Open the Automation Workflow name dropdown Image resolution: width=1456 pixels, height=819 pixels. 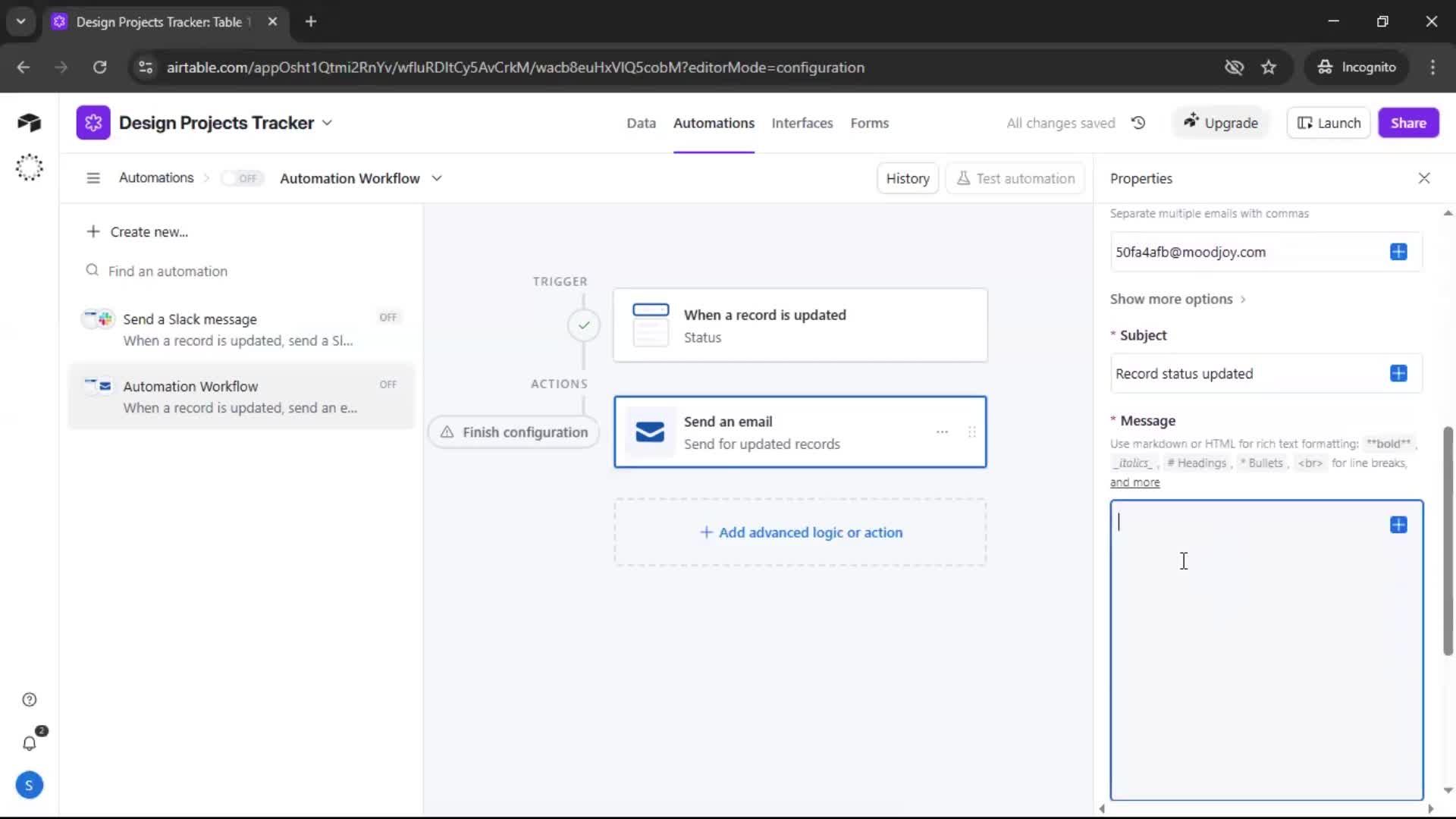click(x=437, y=178)
